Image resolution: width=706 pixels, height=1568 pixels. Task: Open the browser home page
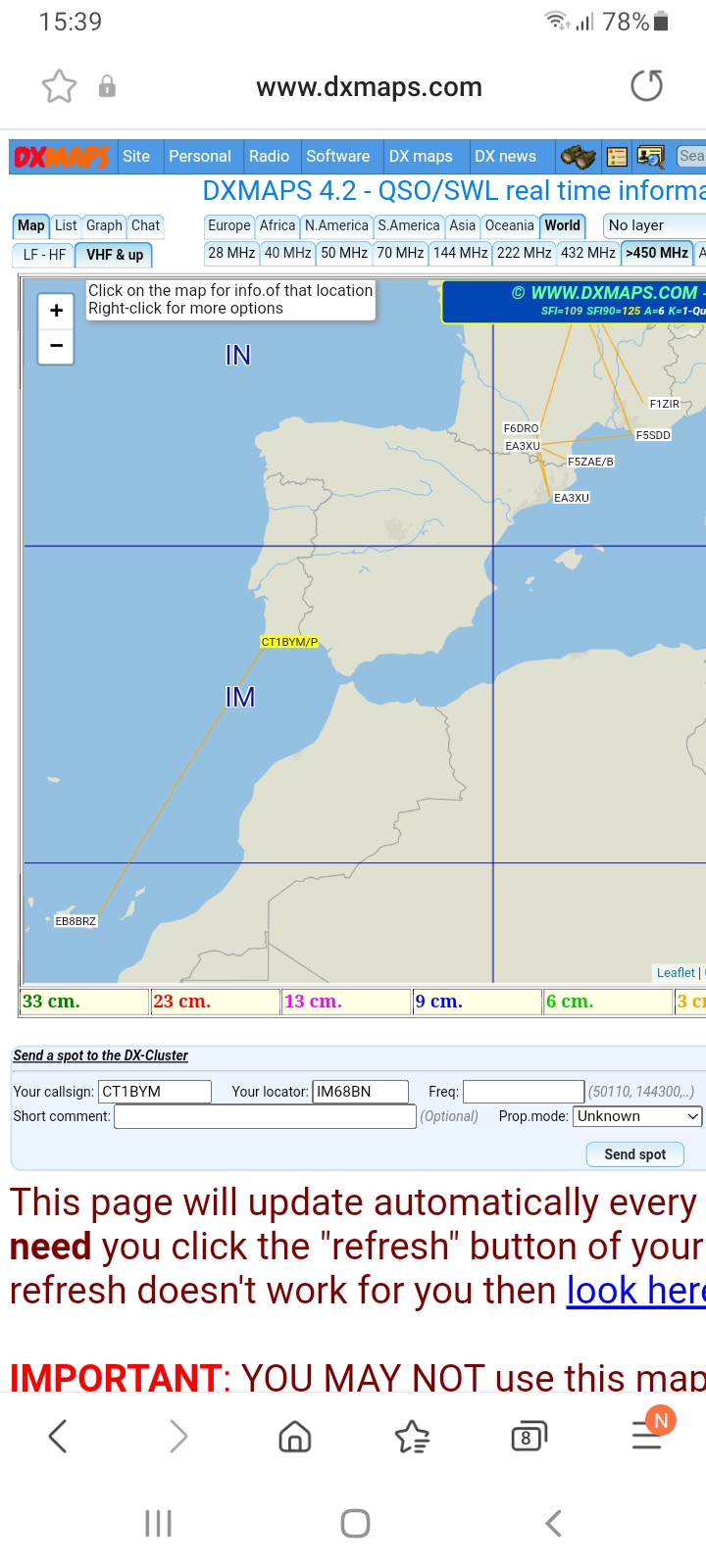(x=295, y=1437)
